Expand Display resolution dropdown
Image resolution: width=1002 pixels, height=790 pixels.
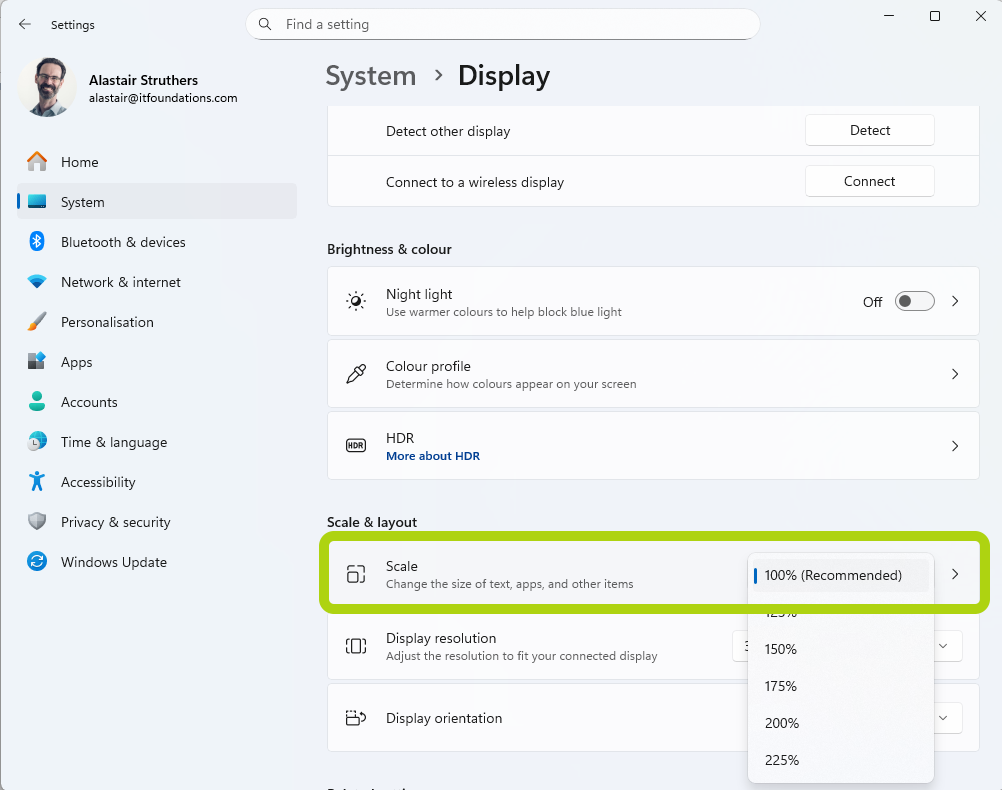(943, 646)
